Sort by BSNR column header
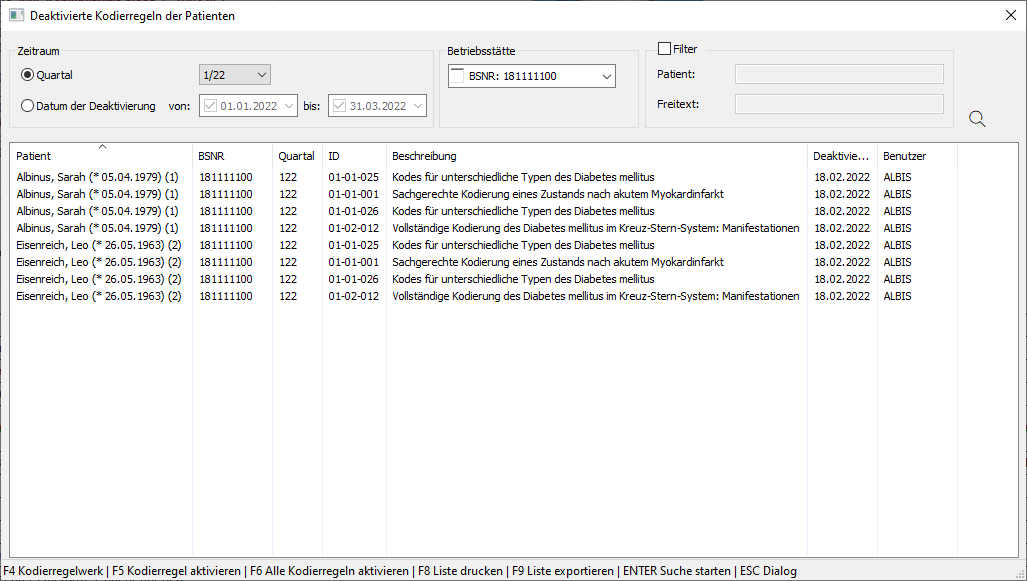The width and height of the screenshot is (1027, 581). (232, 156)
